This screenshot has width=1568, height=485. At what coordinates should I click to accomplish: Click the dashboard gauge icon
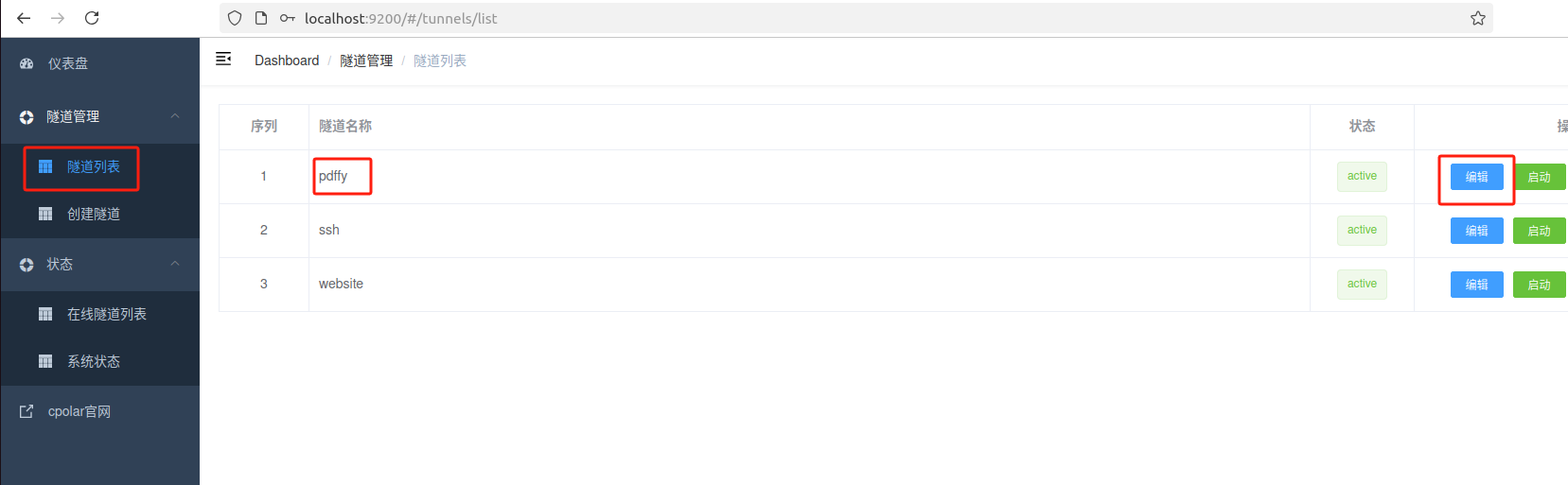tap(26, 63)
